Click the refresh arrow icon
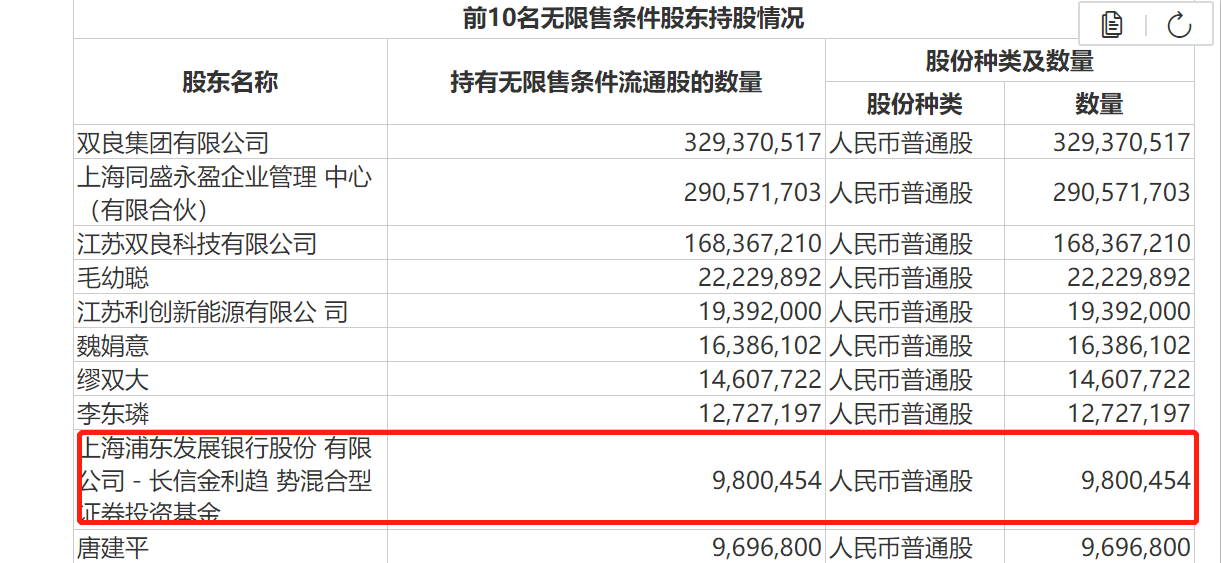1221x563 pixels. (1180, 25)
